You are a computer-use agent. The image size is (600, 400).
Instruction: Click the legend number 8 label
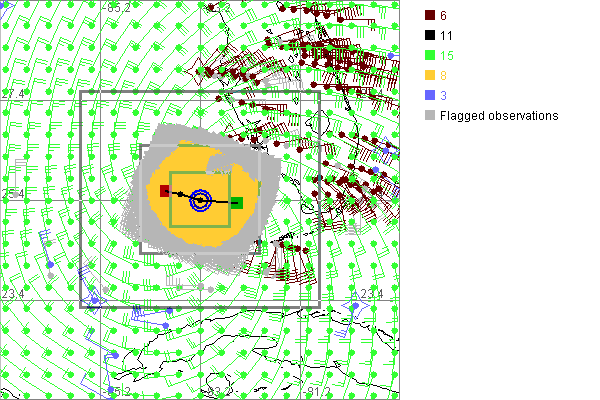[x=444, y=76]
